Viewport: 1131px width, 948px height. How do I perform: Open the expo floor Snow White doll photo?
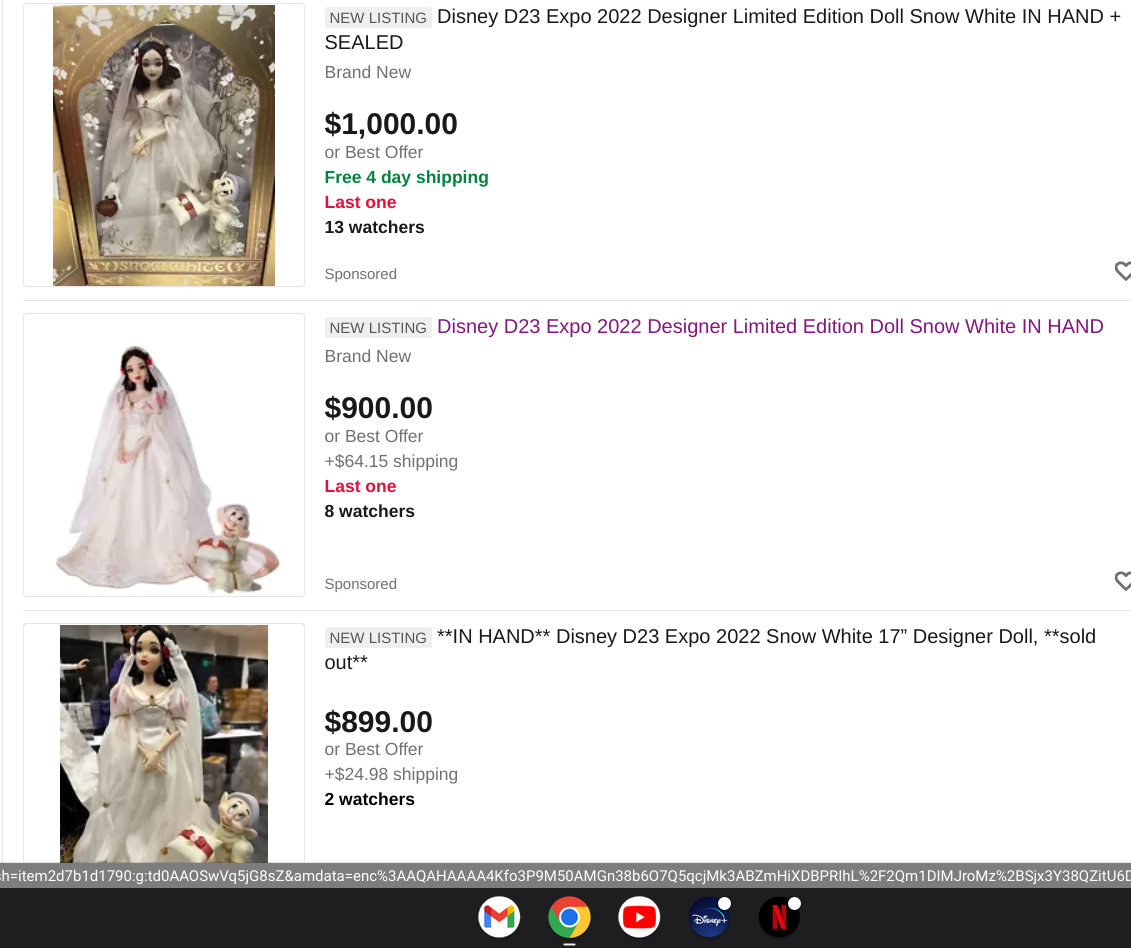(x=164, y=744)
